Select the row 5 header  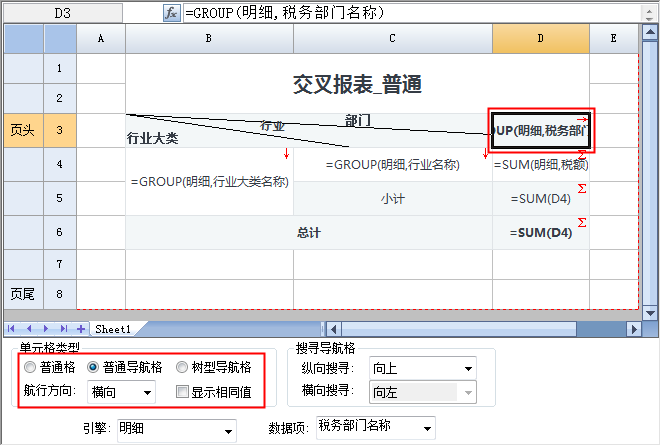click(60, 198)
